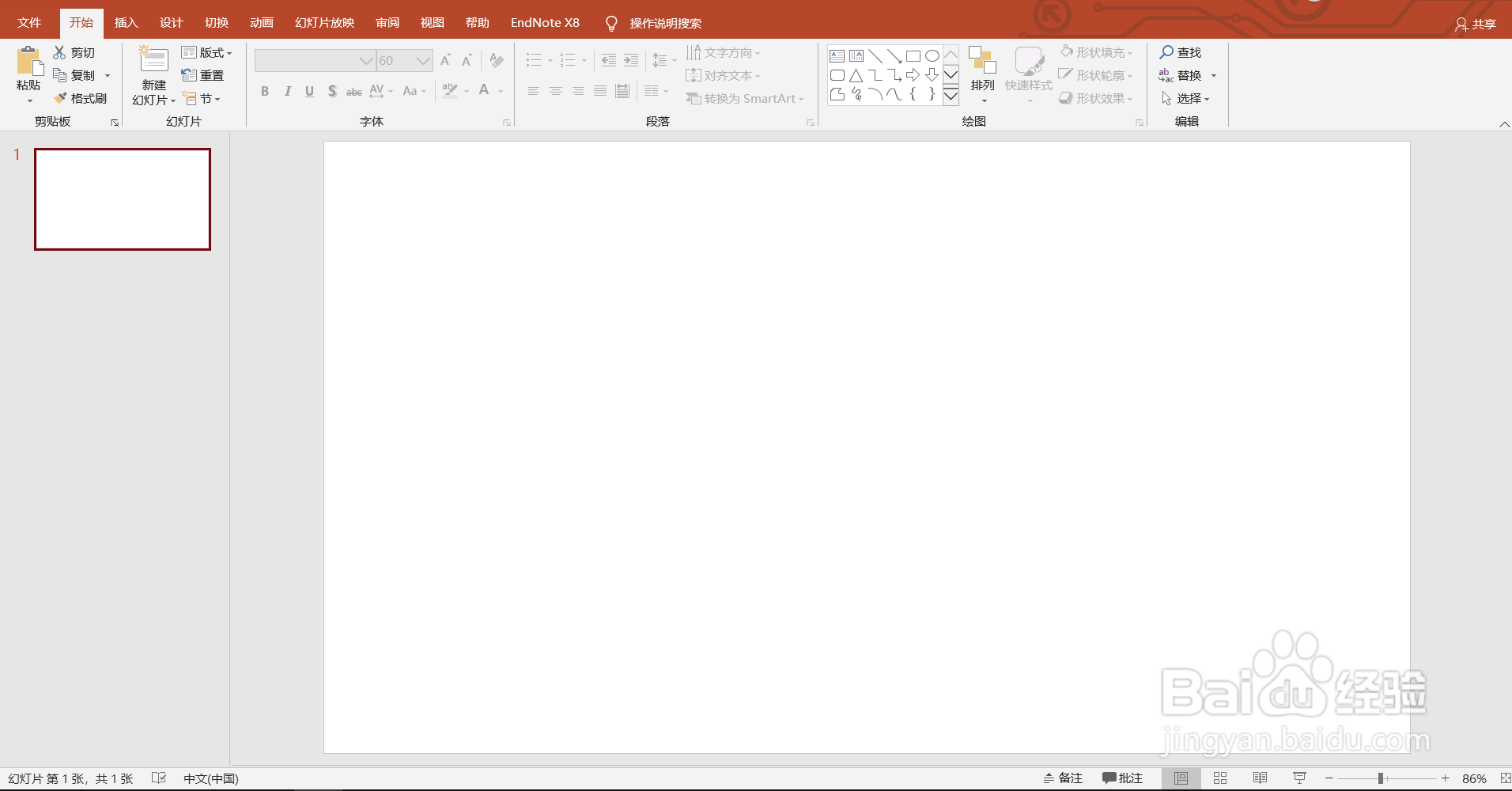This screenshot has width=1512, height=791.
Task: Toggle Normal view button in status bar
Action: coord(1181,778)
